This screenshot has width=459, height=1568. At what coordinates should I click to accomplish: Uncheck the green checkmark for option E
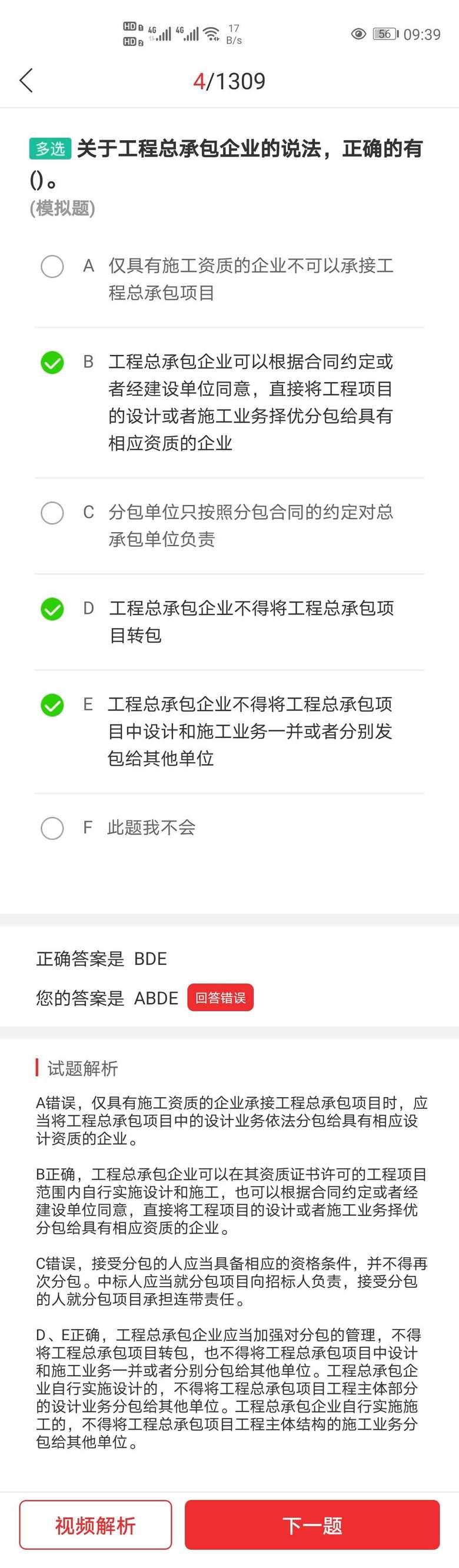[52, 705]
